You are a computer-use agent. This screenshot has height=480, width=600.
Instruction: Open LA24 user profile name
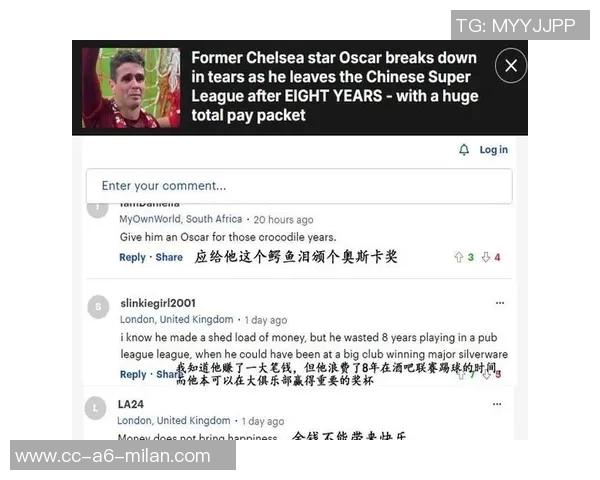coord(131,404)
